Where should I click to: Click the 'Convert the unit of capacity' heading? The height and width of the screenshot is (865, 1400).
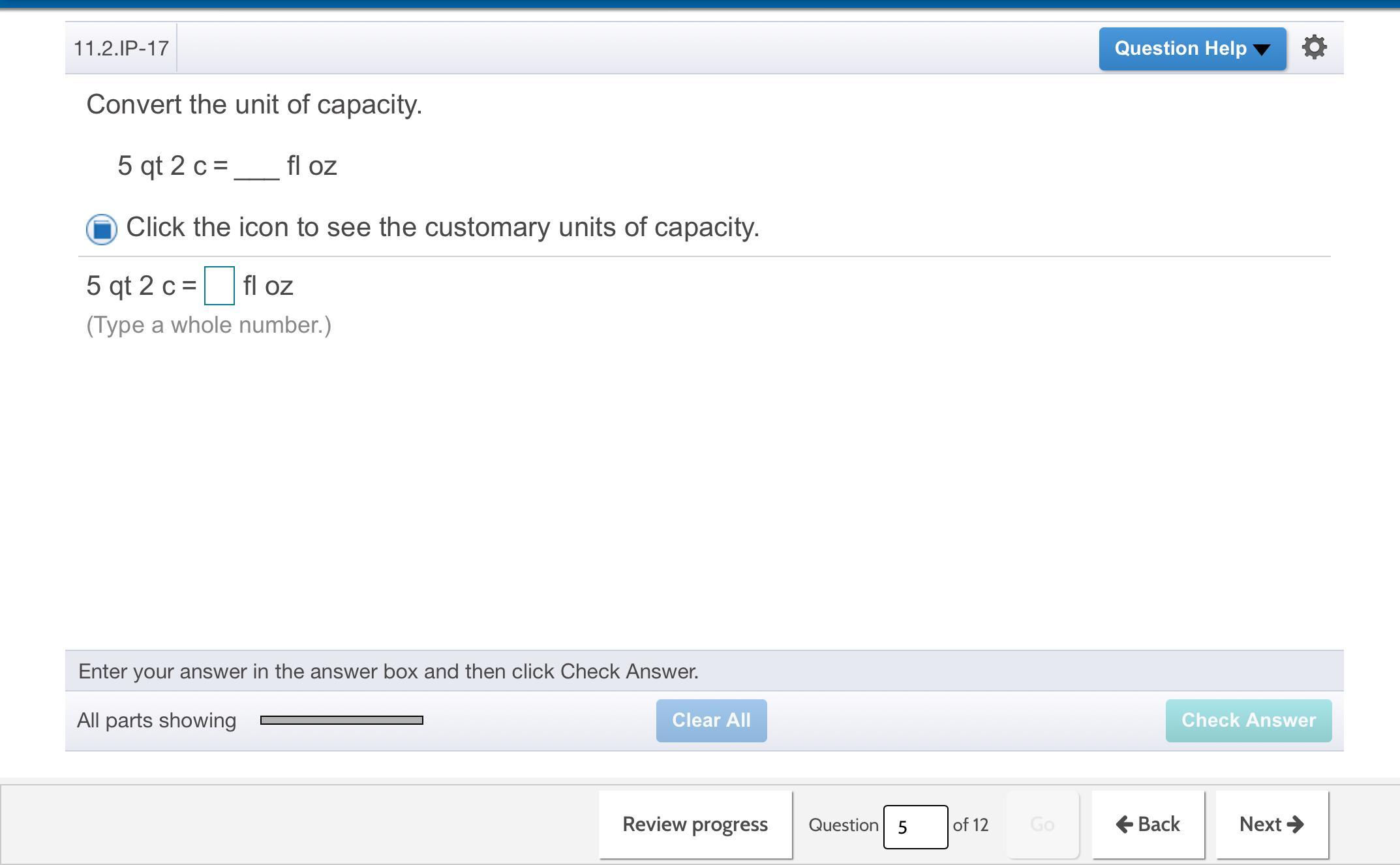tap(254, 104)
